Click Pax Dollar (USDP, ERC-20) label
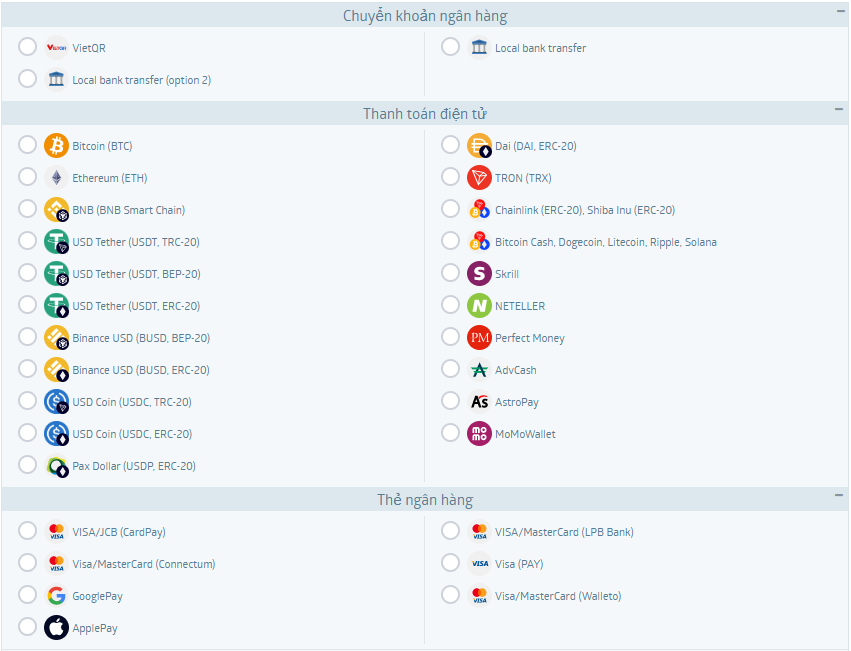Image resolution: width=851 pixels, height=651 pixels. click(x=134, y=466)
